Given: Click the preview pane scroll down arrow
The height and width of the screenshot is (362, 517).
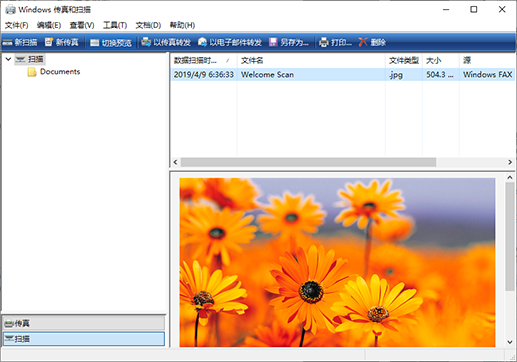Looking at the screenshot, I should [510, 342].
